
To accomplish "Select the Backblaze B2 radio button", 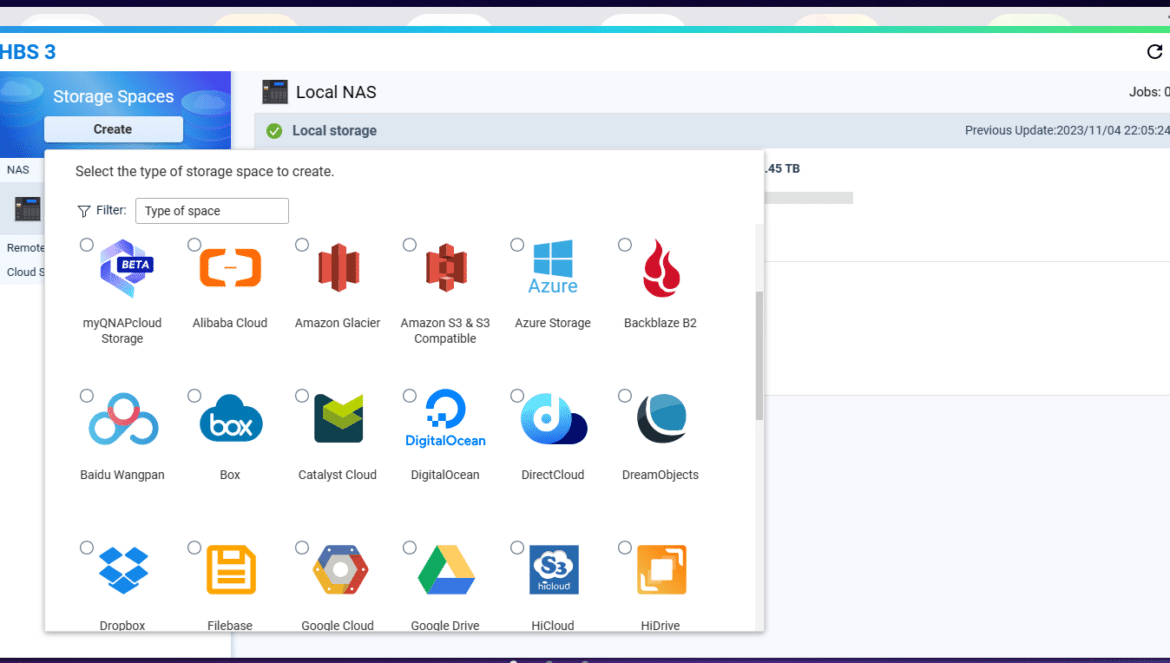I will pyautogui.click(x=625, y=245).
